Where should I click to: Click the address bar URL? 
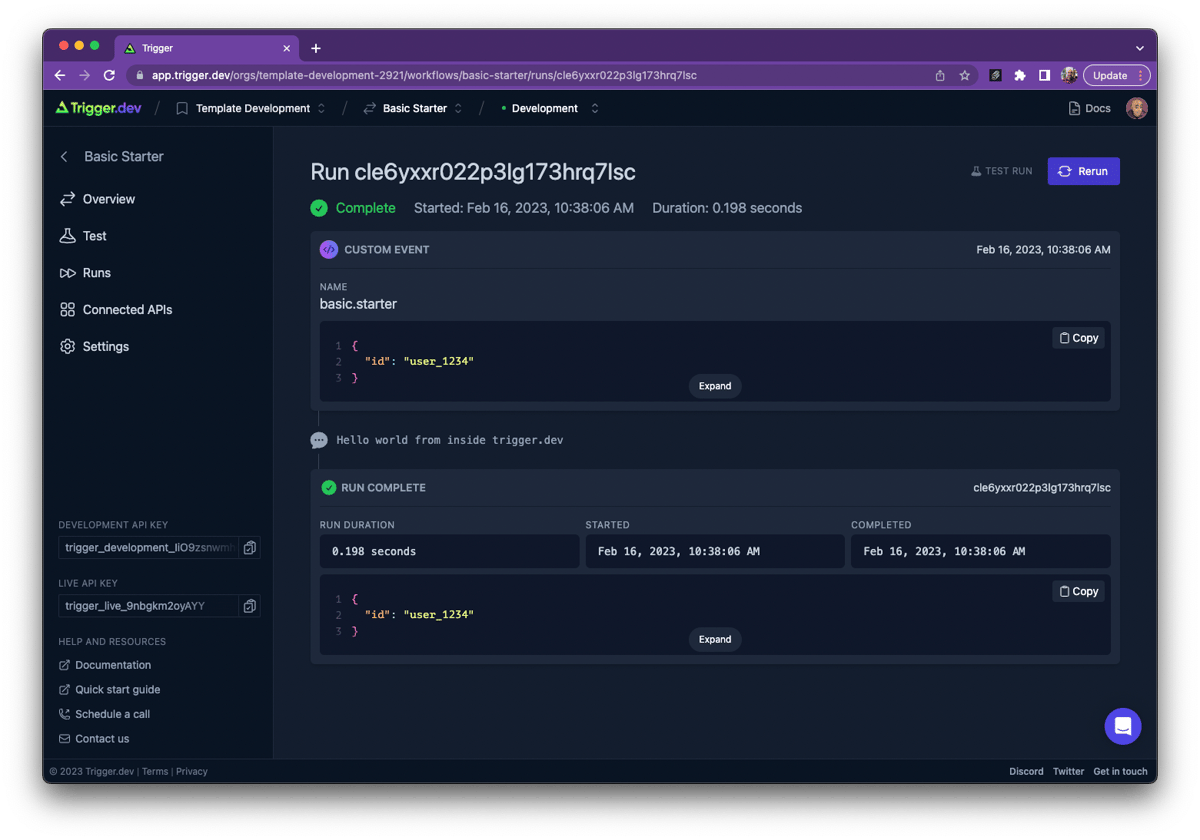[424, 75]
